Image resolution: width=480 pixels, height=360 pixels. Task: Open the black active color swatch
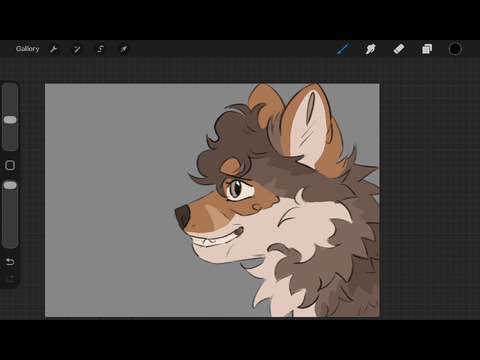pos(455,49)
